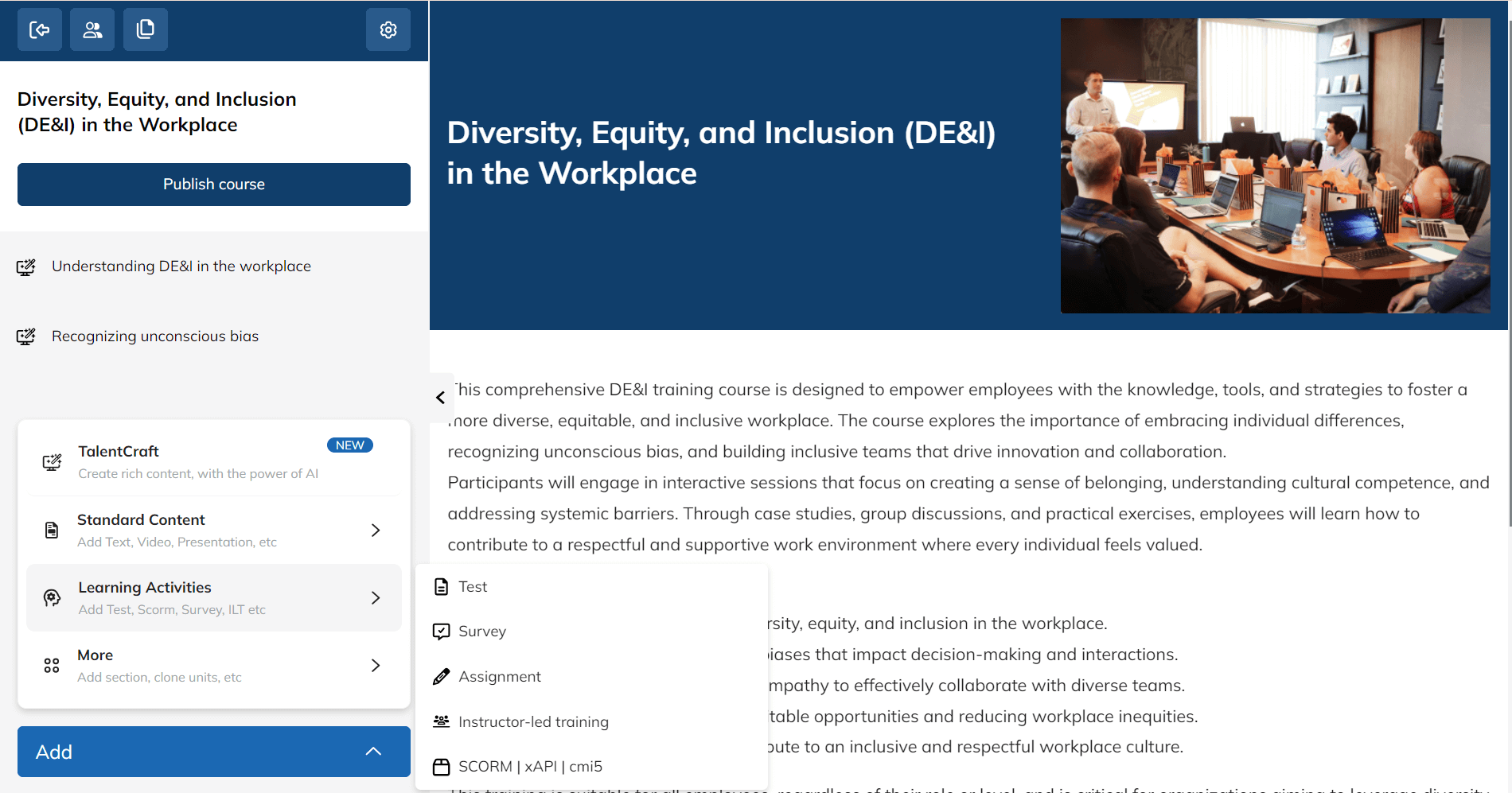Open Understanding DE&I in the workplace unit
The width and height of the screenshot is (1512, 793).
(181, 266)
